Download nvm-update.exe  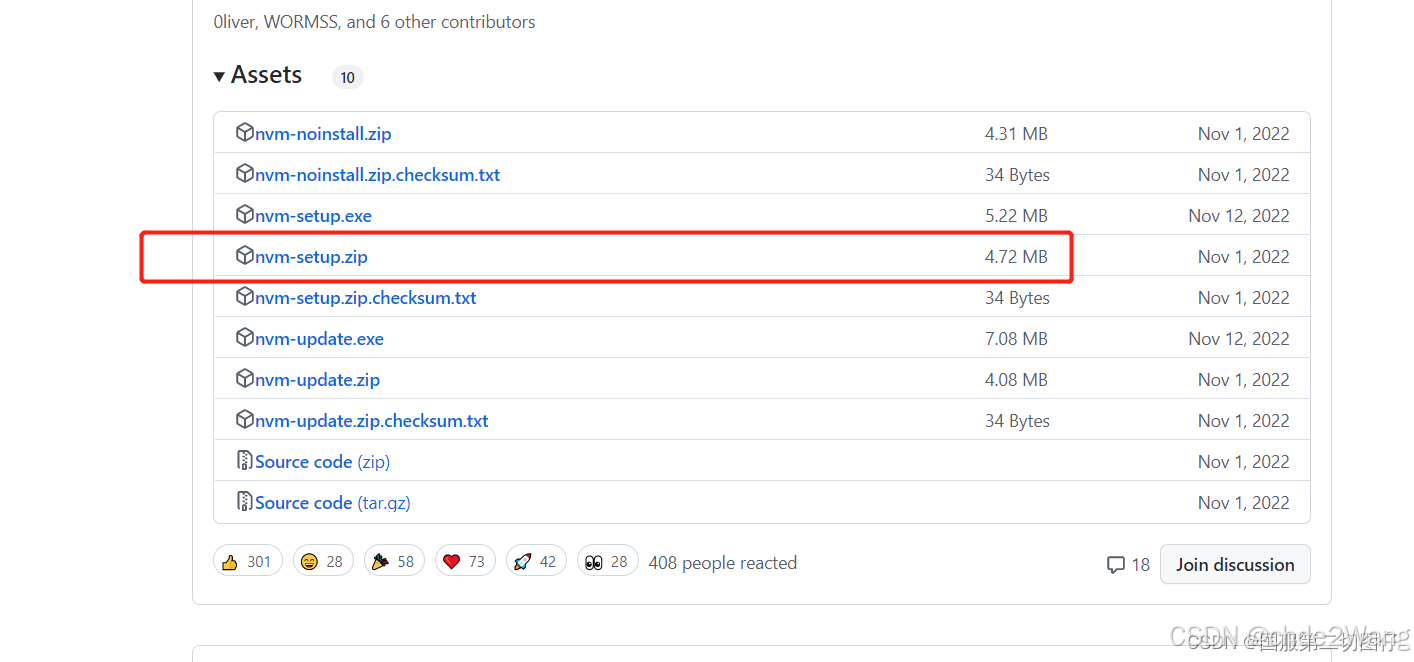[x=319, y=339]
